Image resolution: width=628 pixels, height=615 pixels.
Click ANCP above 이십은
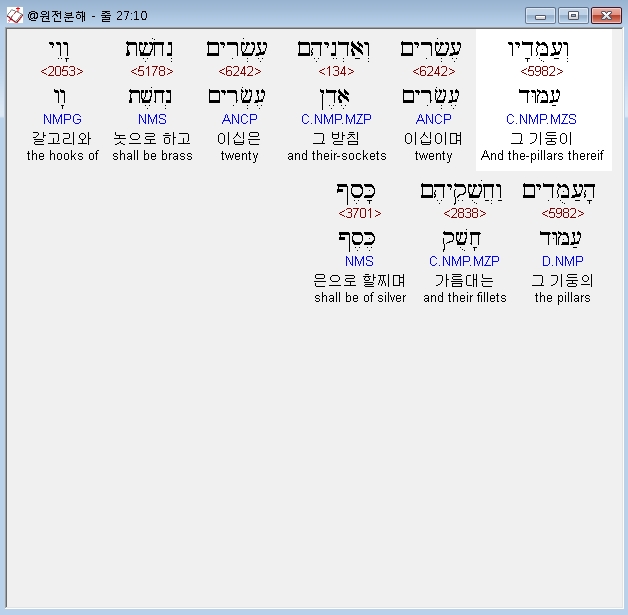240,119
